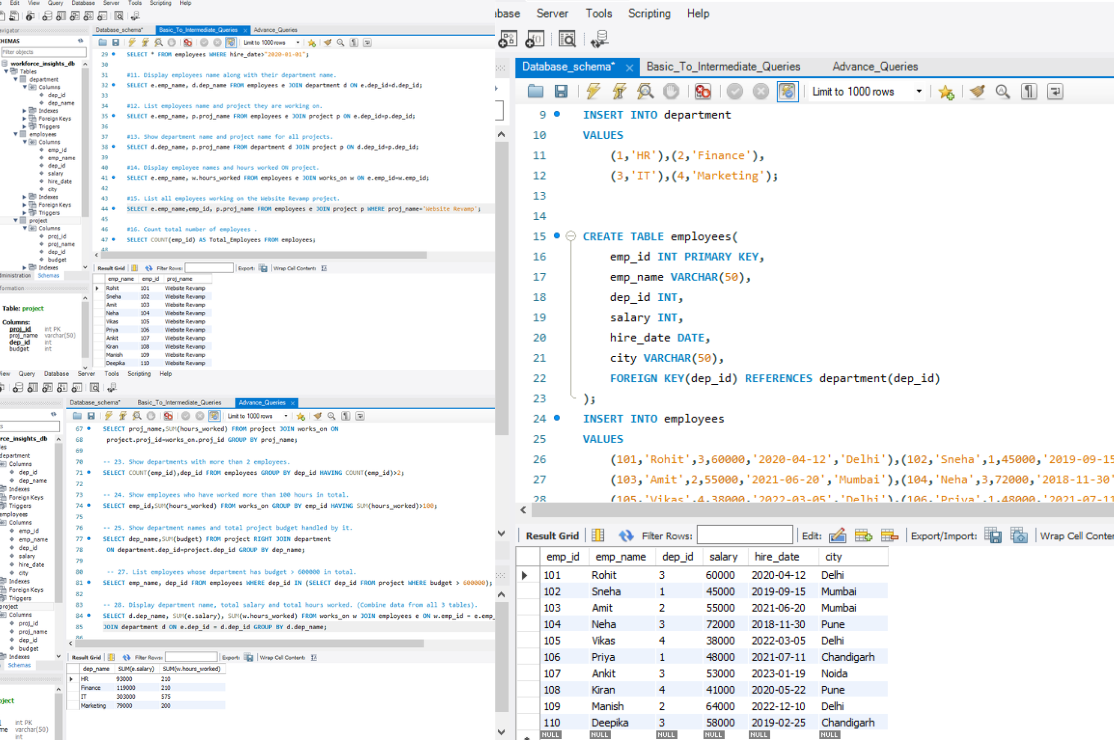Image resolution: width=1114 pixels, height=740 pixels.
Task: Open the Limit to 1000 rows dropdown
Action: 919,91
